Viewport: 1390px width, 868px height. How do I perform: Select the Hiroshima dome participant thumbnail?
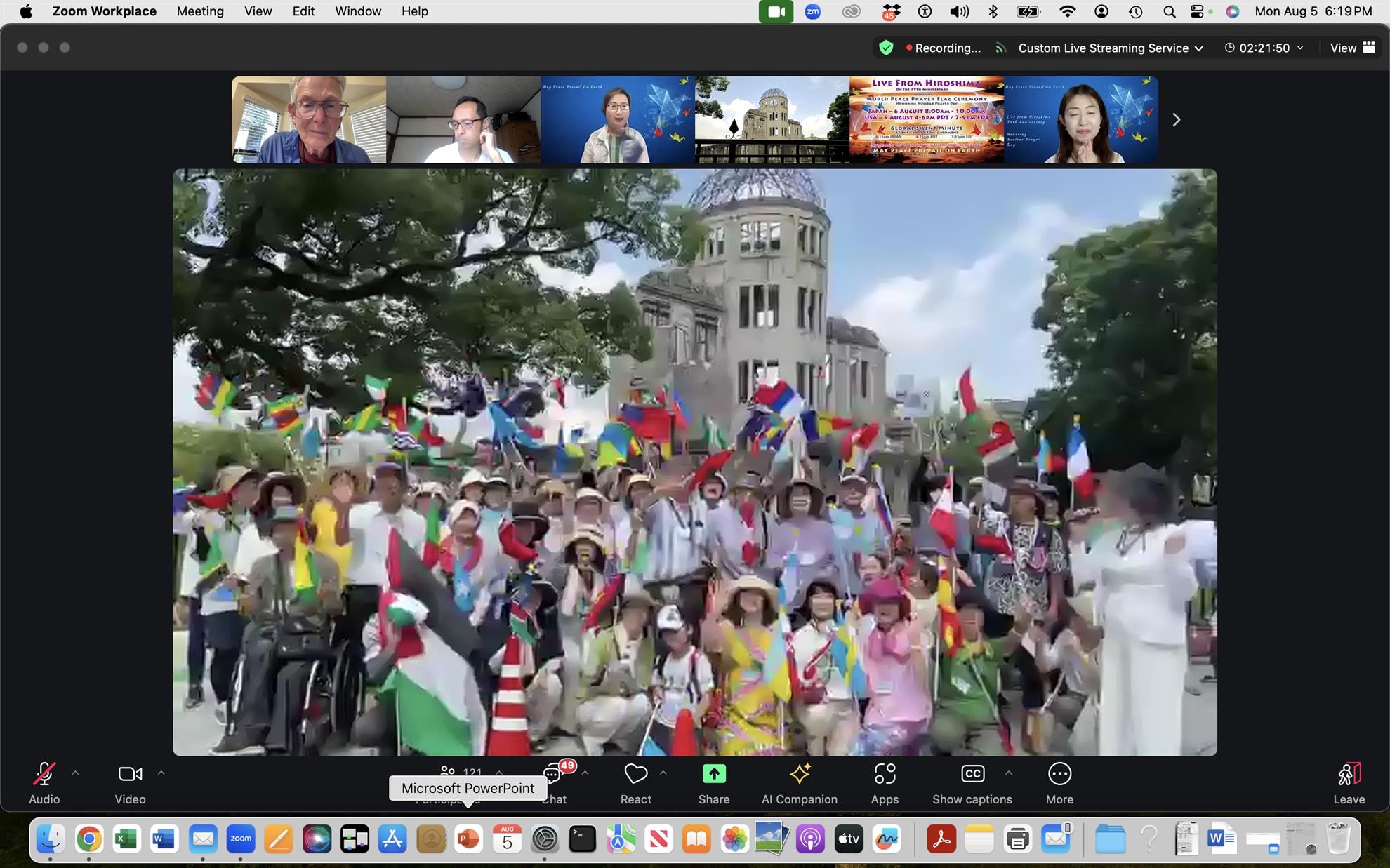click(x=772, y=119)
